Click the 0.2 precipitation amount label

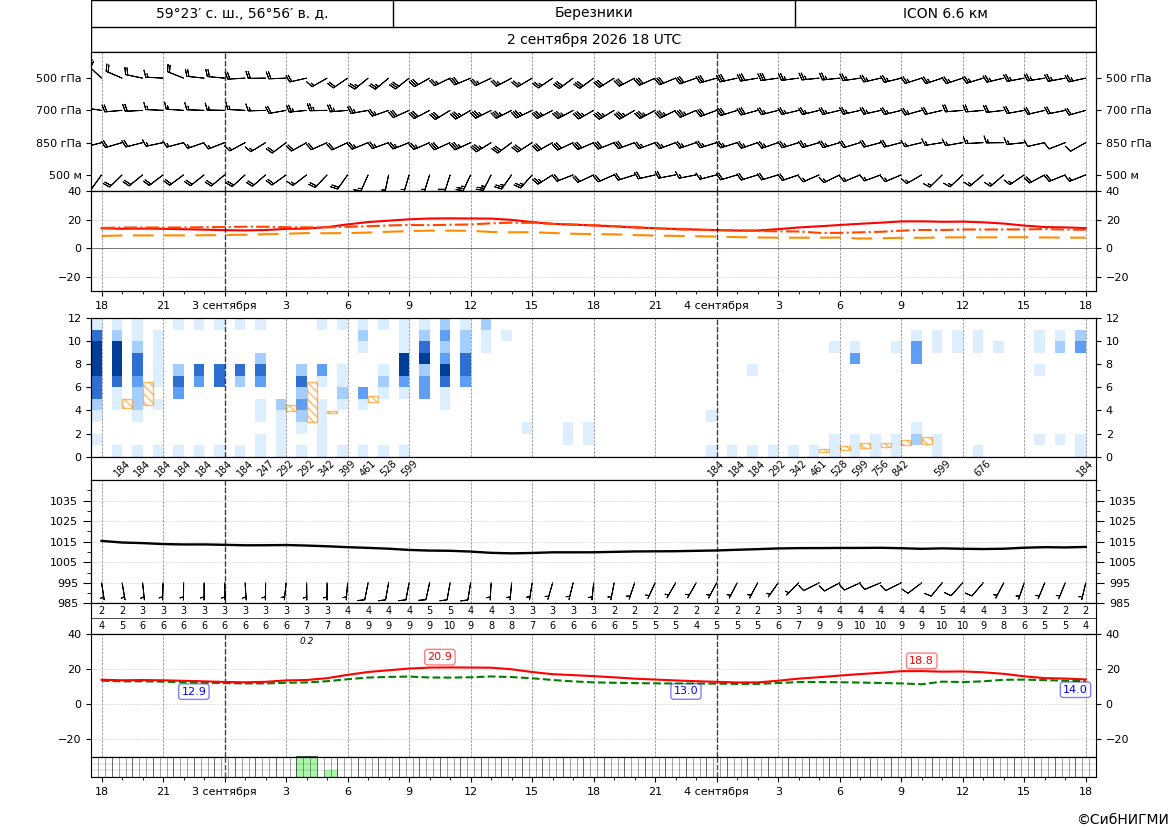tap(306, 641)
